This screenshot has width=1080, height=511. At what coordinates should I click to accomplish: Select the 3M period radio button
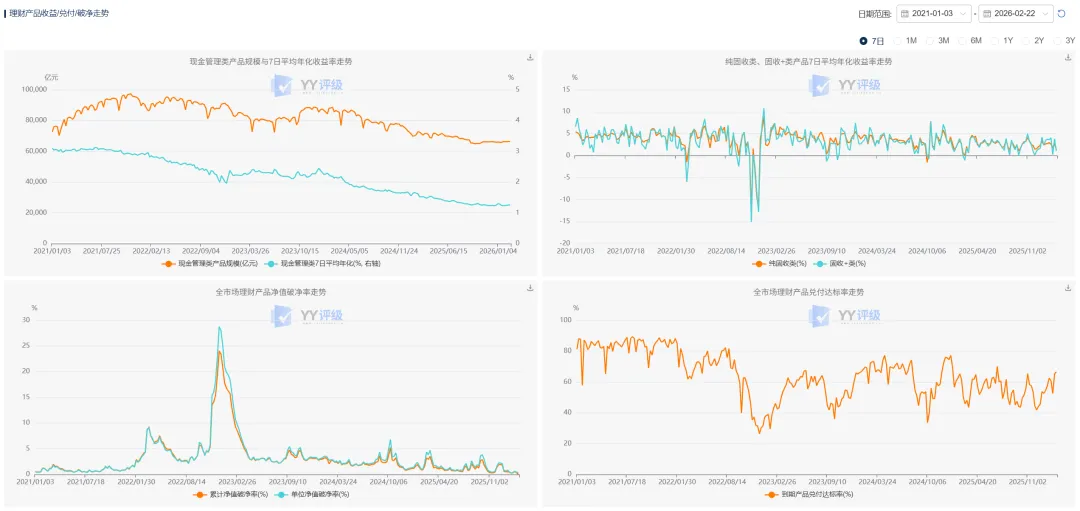tap(929, 41)
